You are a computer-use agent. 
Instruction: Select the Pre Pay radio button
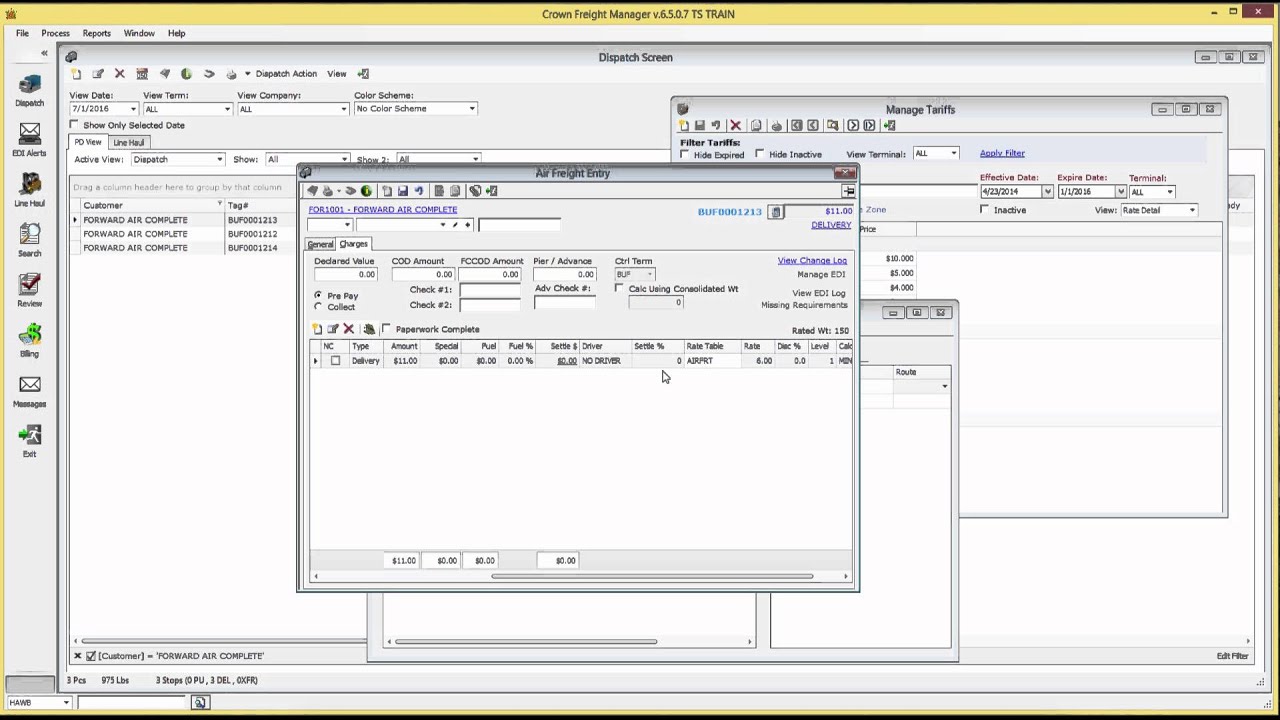pos(318,296)
